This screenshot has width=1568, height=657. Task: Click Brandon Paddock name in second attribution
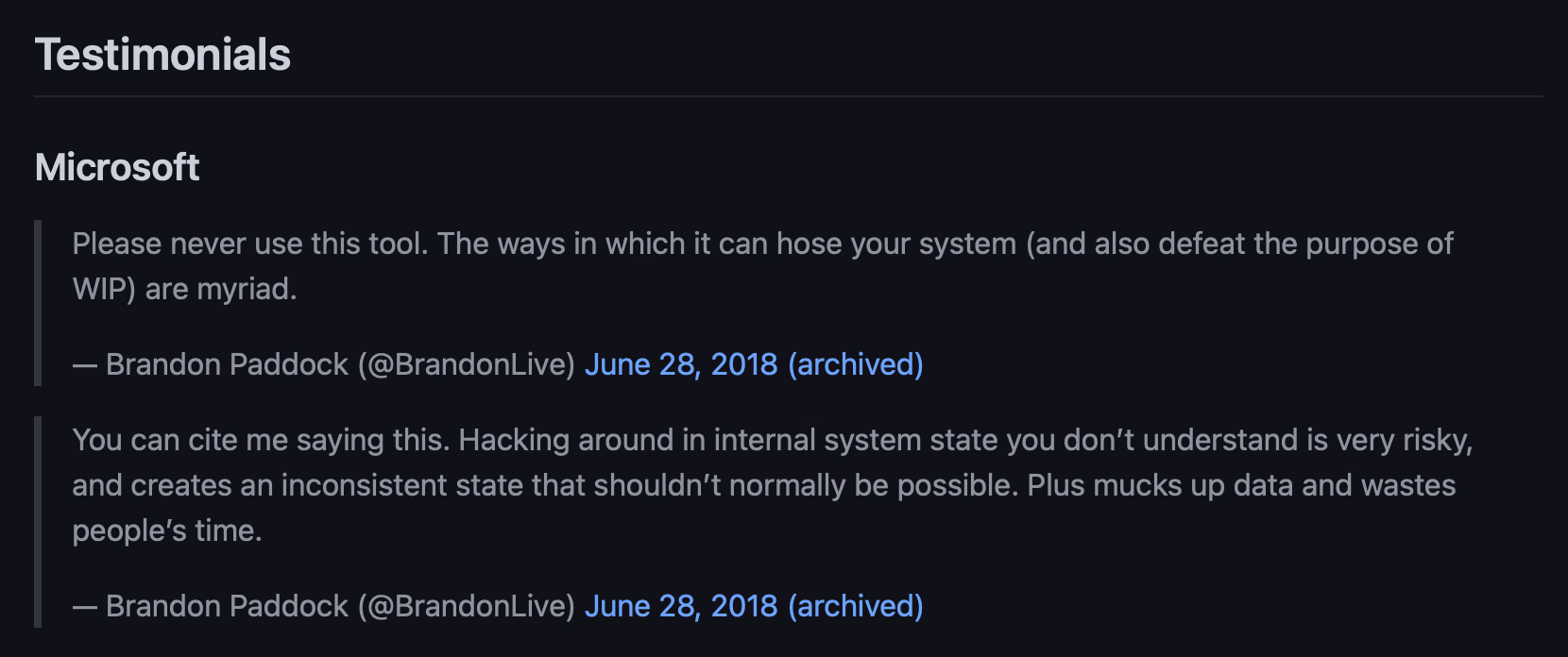click(x=227, y=606)
